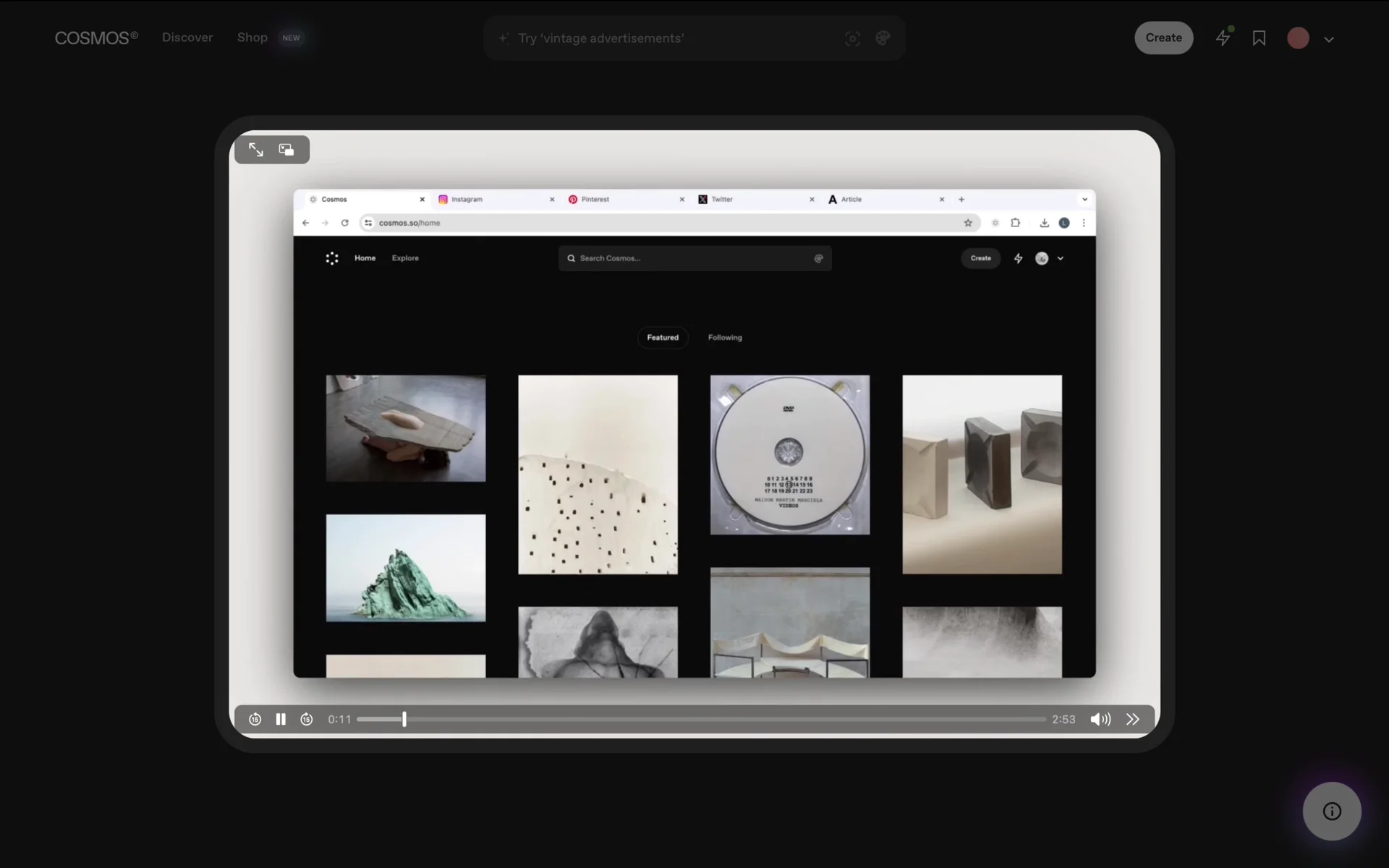Click the red profile avatar
Viewport: 1389px width, 868px height.
pos(1298,38)
